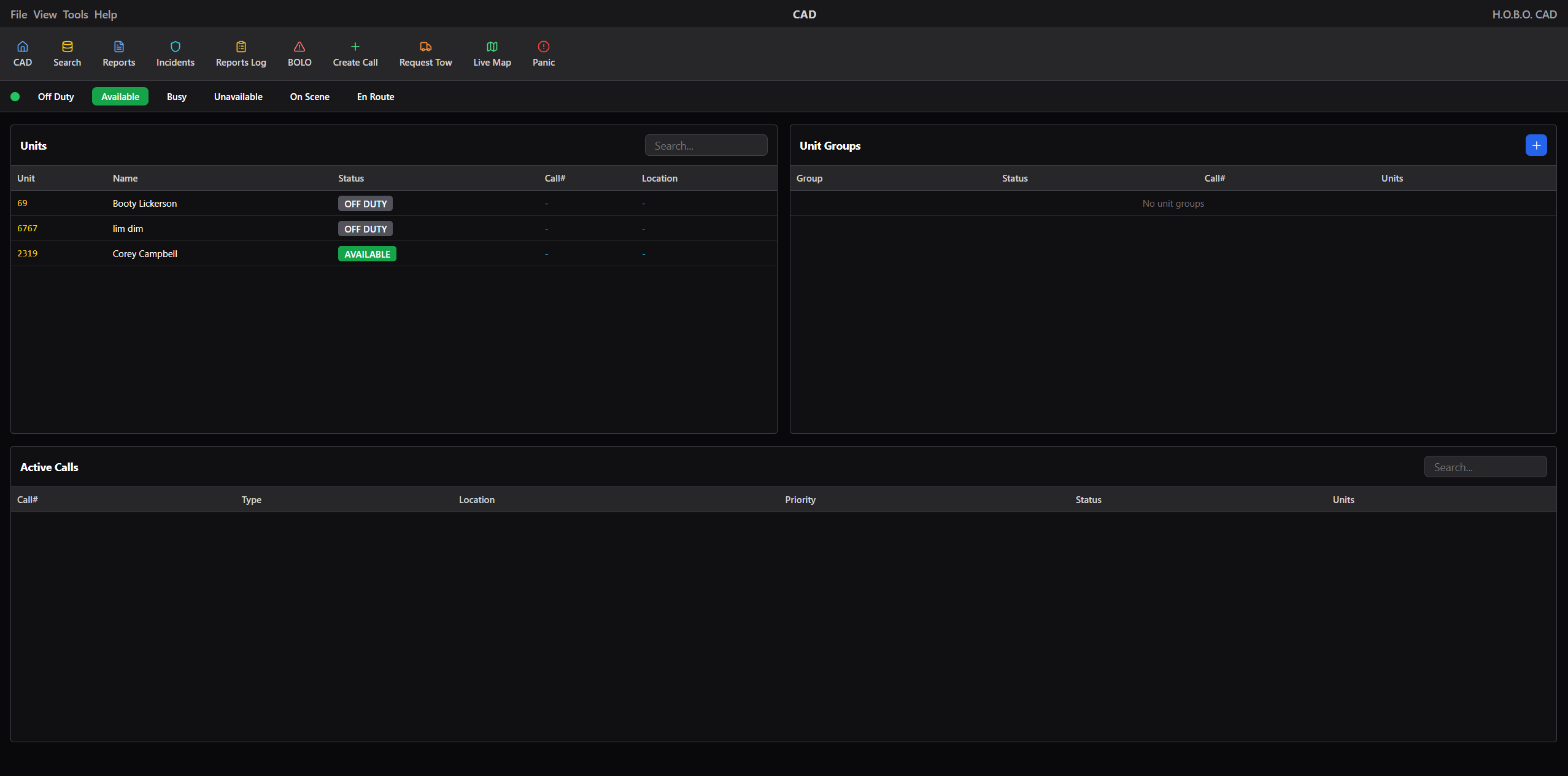
Task: Click the Units search field
Action: coord(706,146)
